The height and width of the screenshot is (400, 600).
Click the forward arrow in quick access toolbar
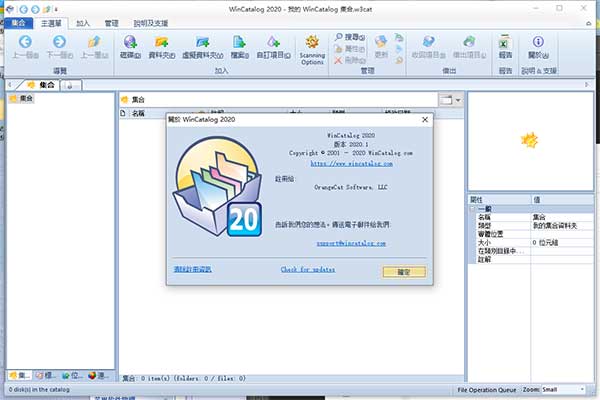coord(35,9)
